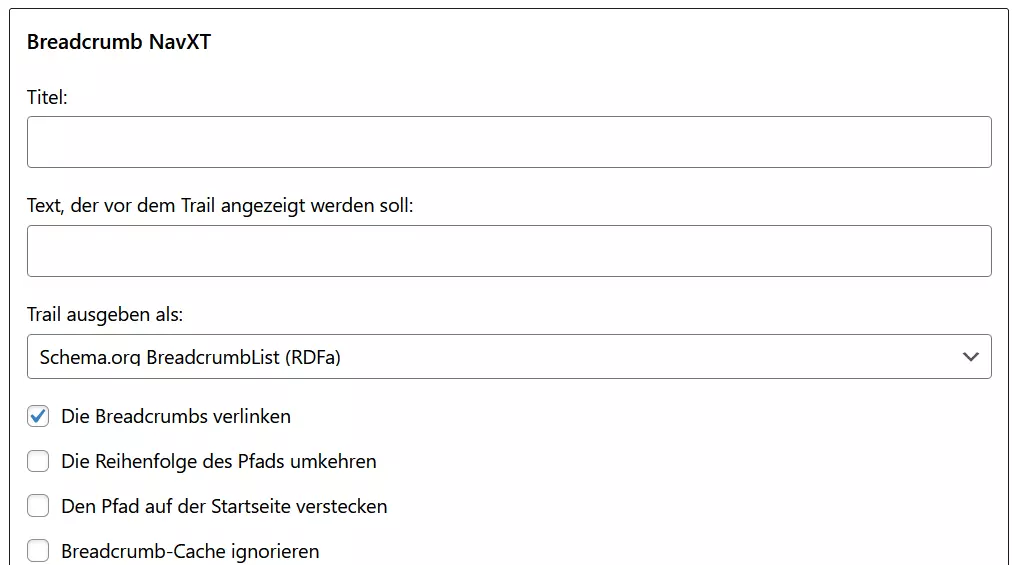This screenshot has height=565, width=1012.
Task: Click the empty checkbox square beside 'Startseite verstecken'
Action: point(38,506)
